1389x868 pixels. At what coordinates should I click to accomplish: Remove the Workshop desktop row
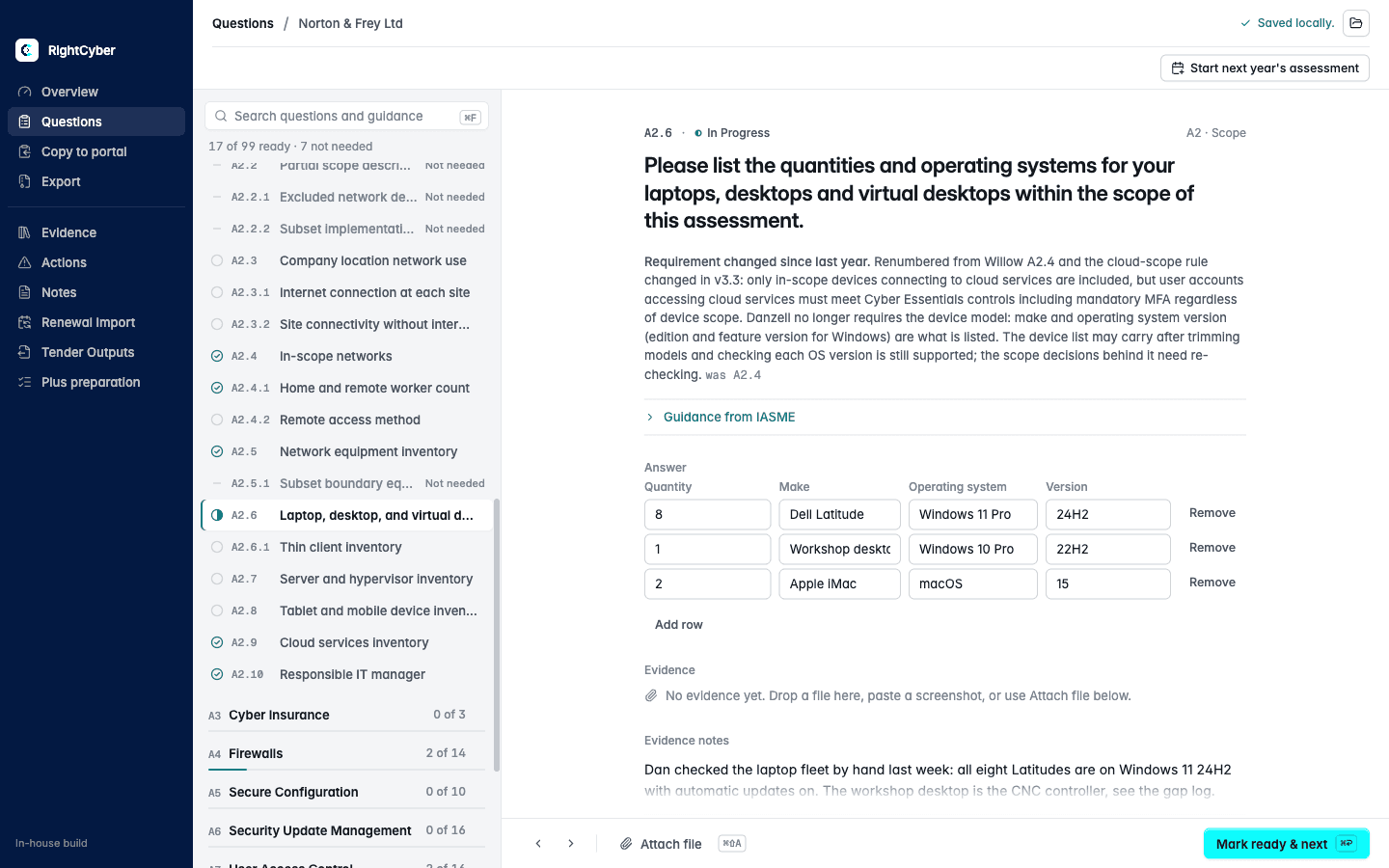point(1212,548)
